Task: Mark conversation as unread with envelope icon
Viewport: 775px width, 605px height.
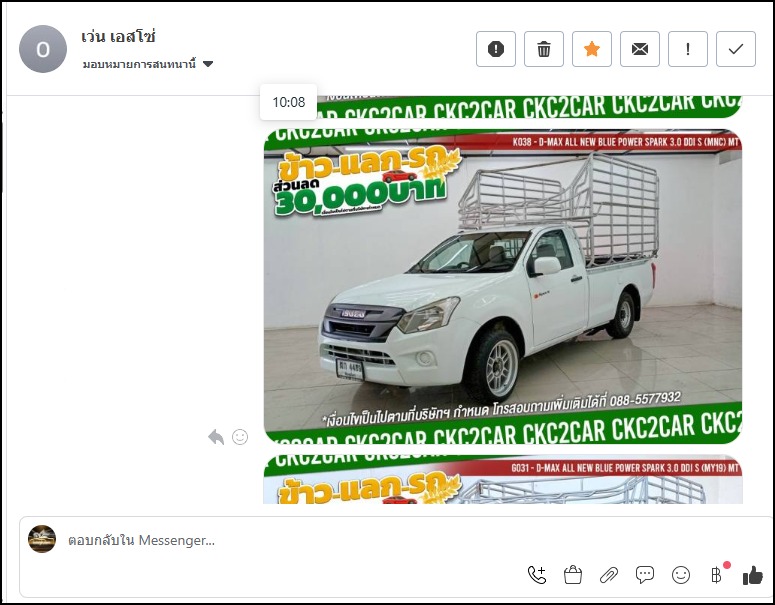Action: (x=640, y=49)
